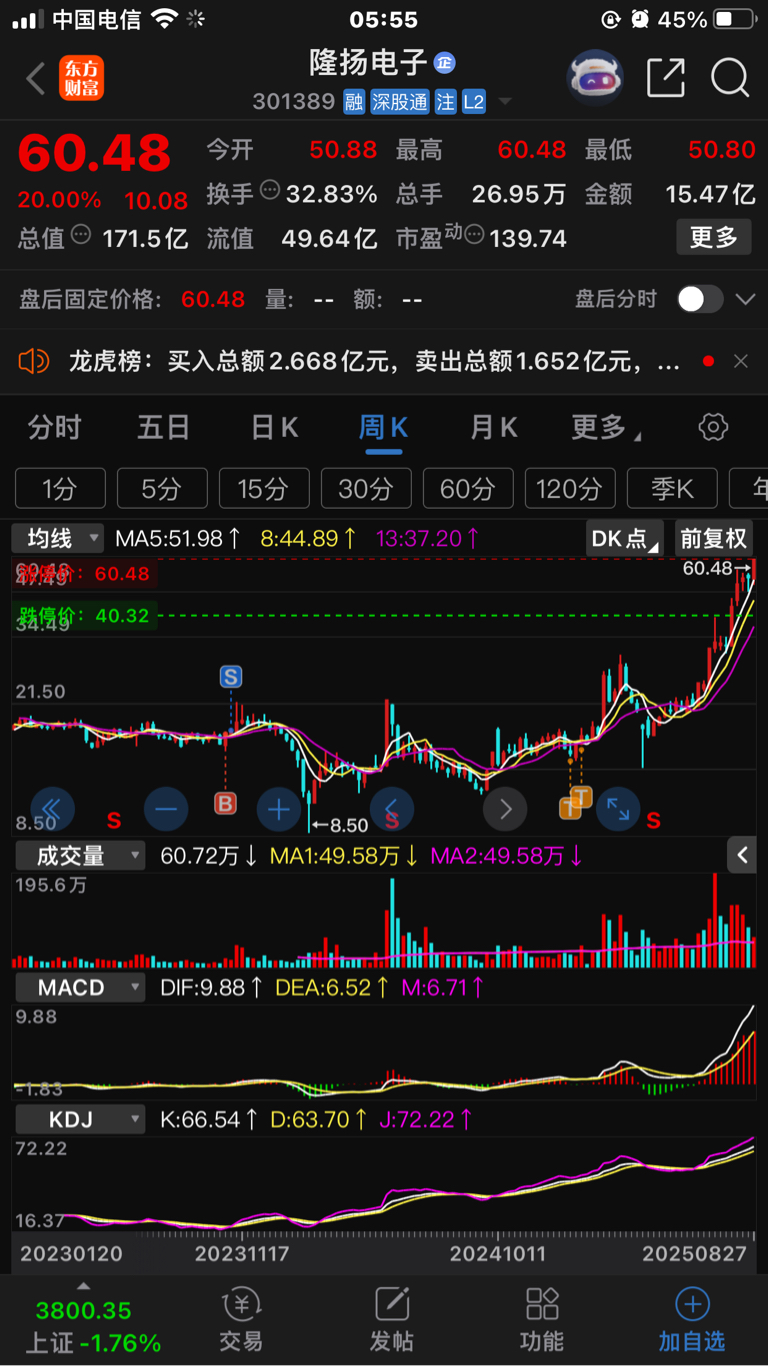This screenshot has width=768, height=1366.
Task: Tap the L2 level badge
Action: point(474,102)
